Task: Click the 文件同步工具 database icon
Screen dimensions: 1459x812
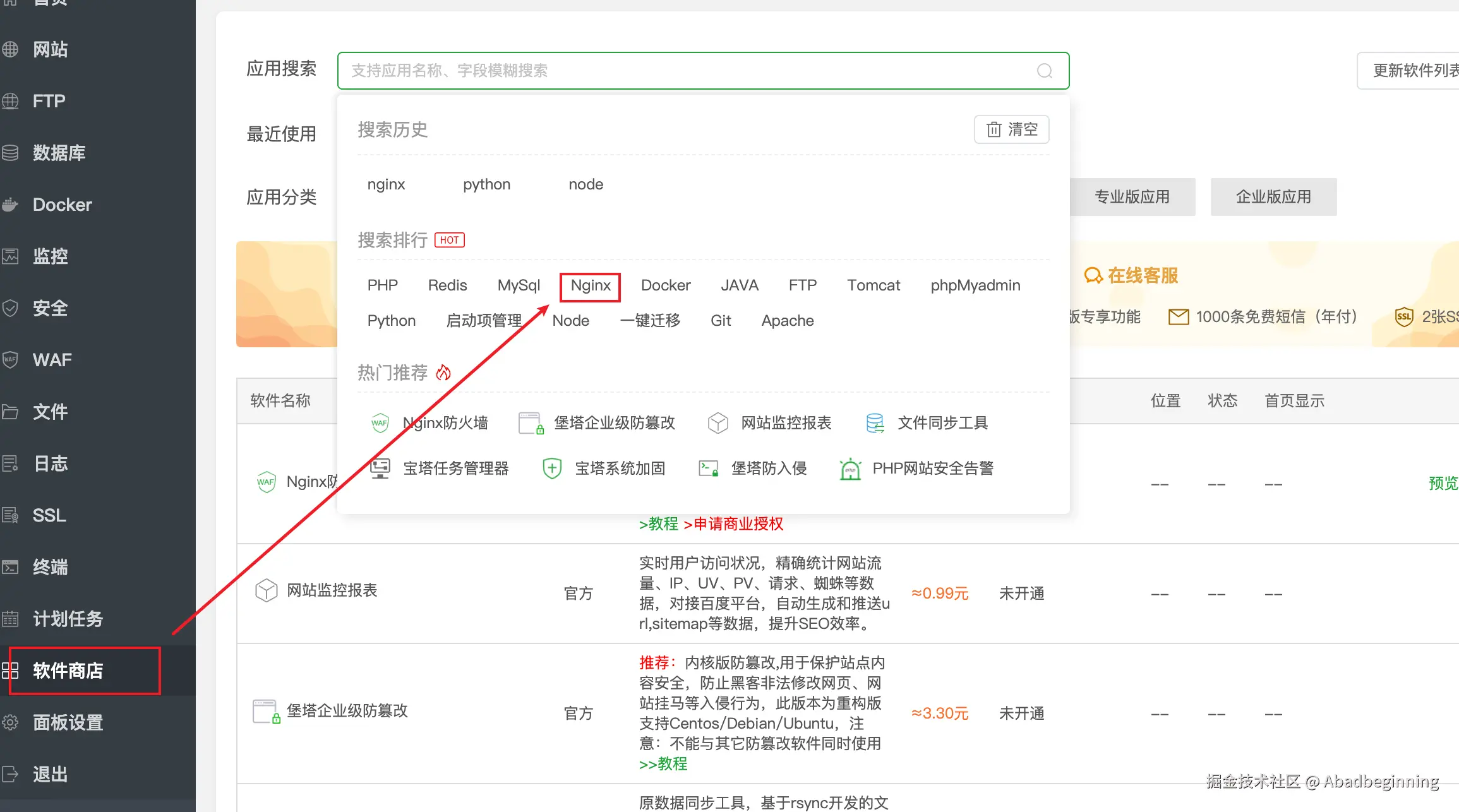Action: pyautogui.click(x=875, y=423)
